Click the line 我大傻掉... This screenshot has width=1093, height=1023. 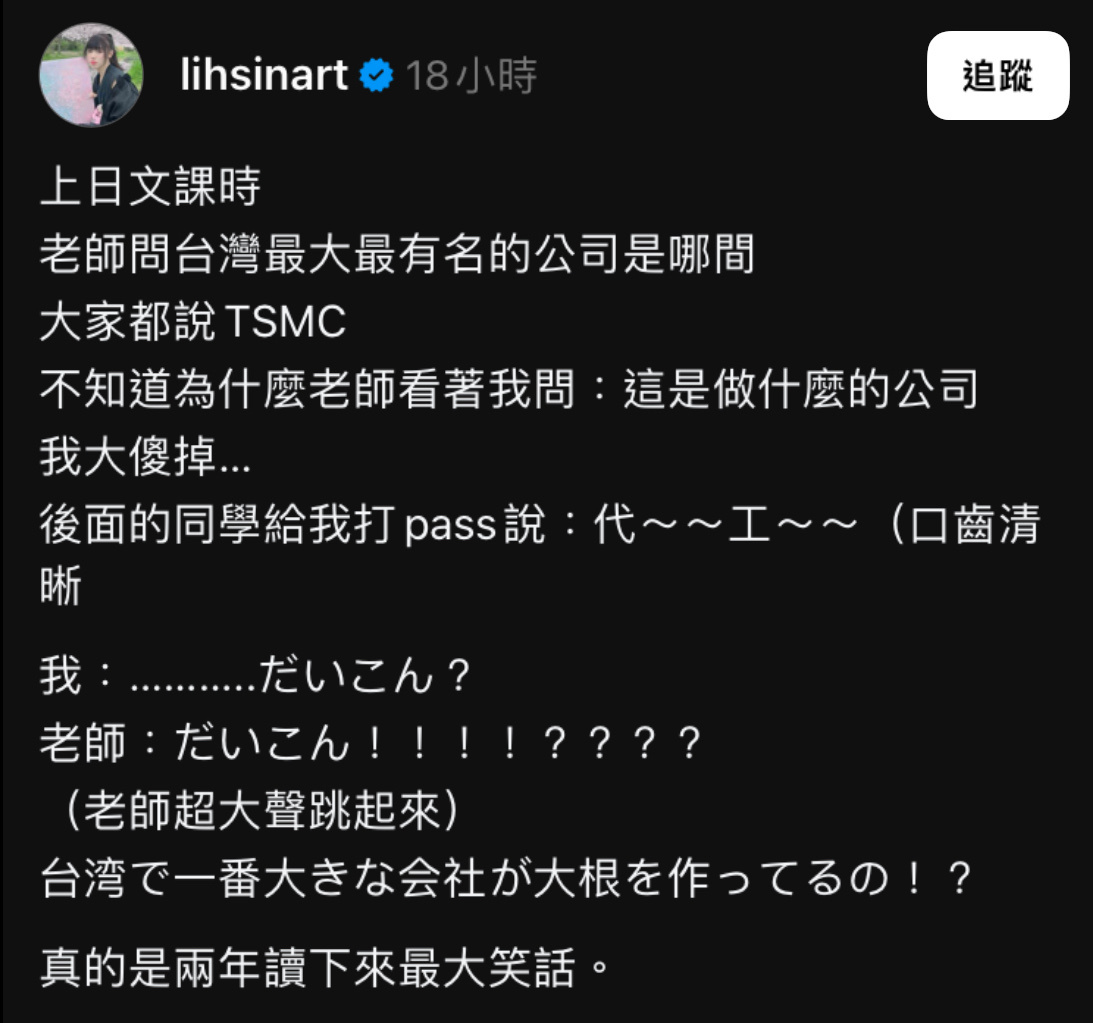pos(145,456)
